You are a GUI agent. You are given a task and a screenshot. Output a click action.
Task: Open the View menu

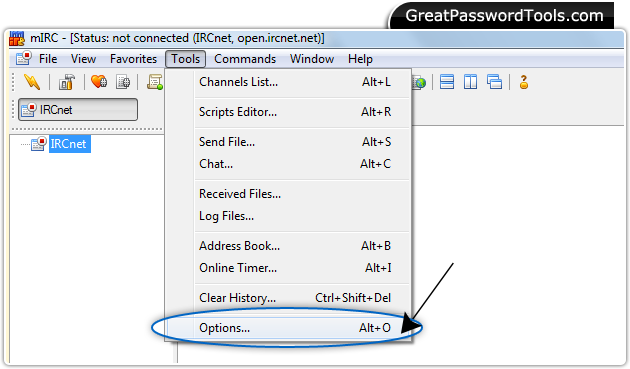[x=83, y=59]
